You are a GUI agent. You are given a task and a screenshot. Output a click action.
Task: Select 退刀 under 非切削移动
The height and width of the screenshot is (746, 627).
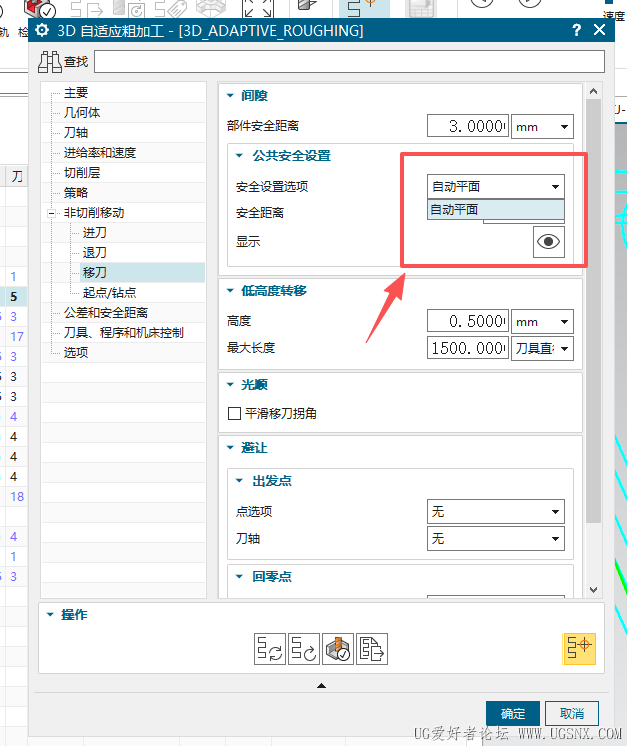click(95, 253)
